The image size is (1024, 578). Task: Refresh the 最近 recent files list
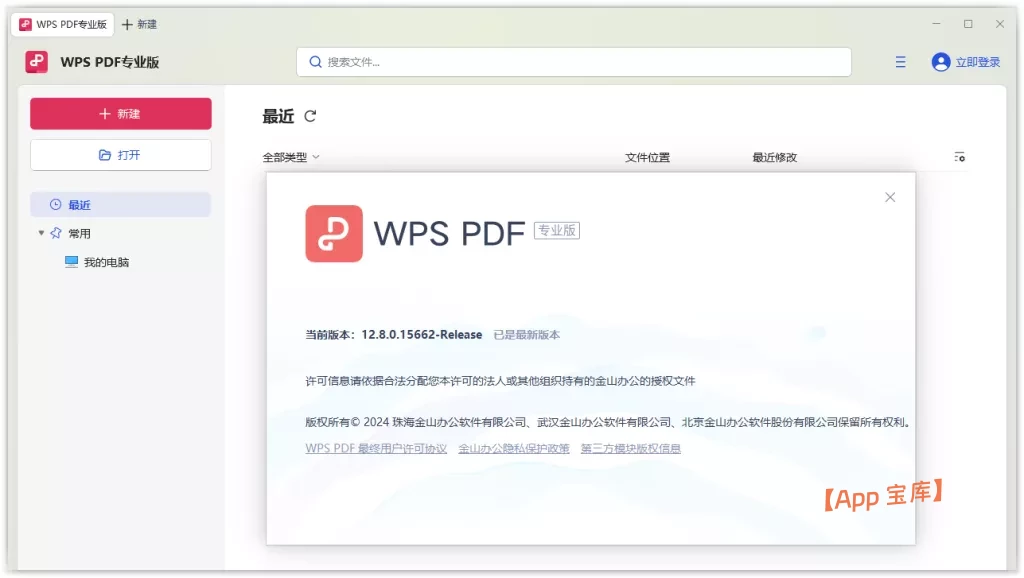pyautogui.click(x=310, y=116)
